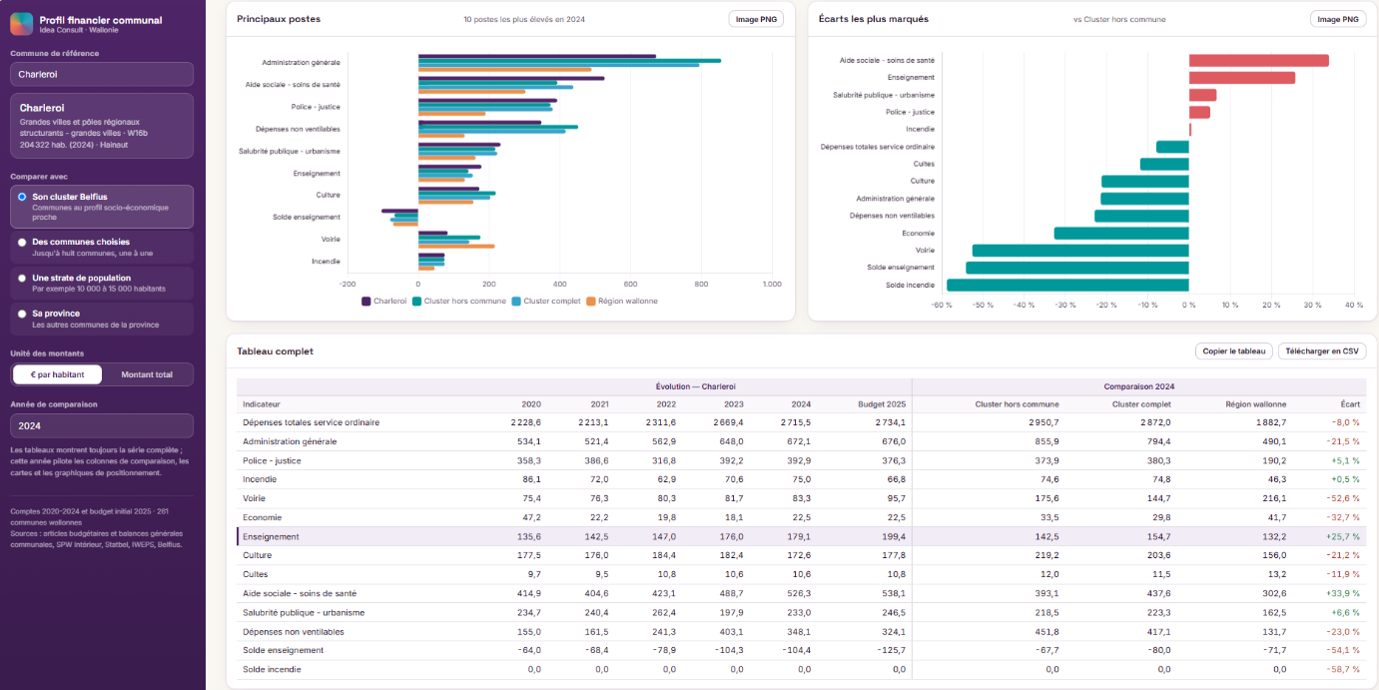Viewport: 1379px width, 690px height.
Task: Select the Enseignement row in the table
Action: point(801,537)
